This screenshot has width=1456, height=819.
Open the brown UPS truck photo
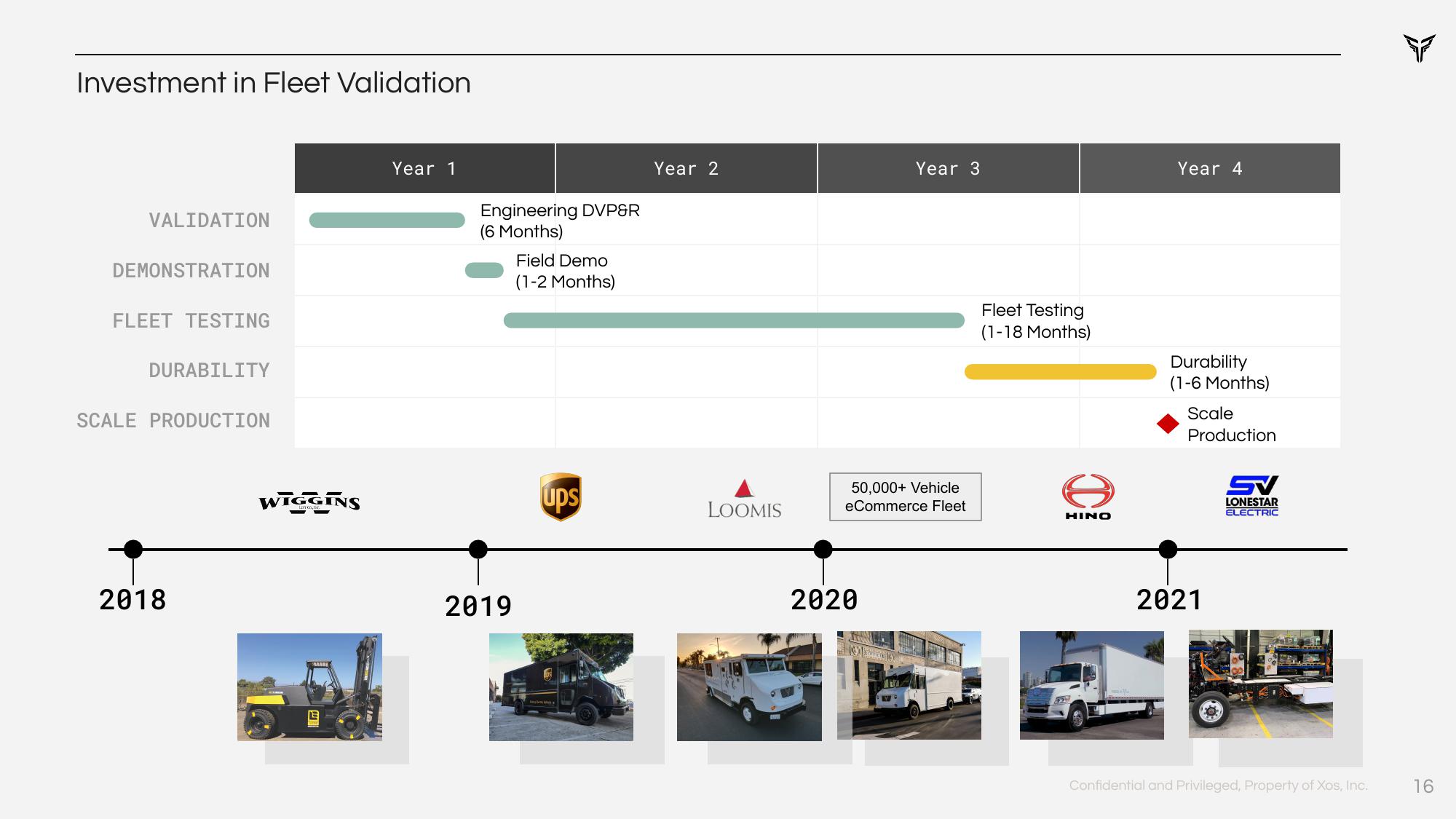(x=561, y=687)
